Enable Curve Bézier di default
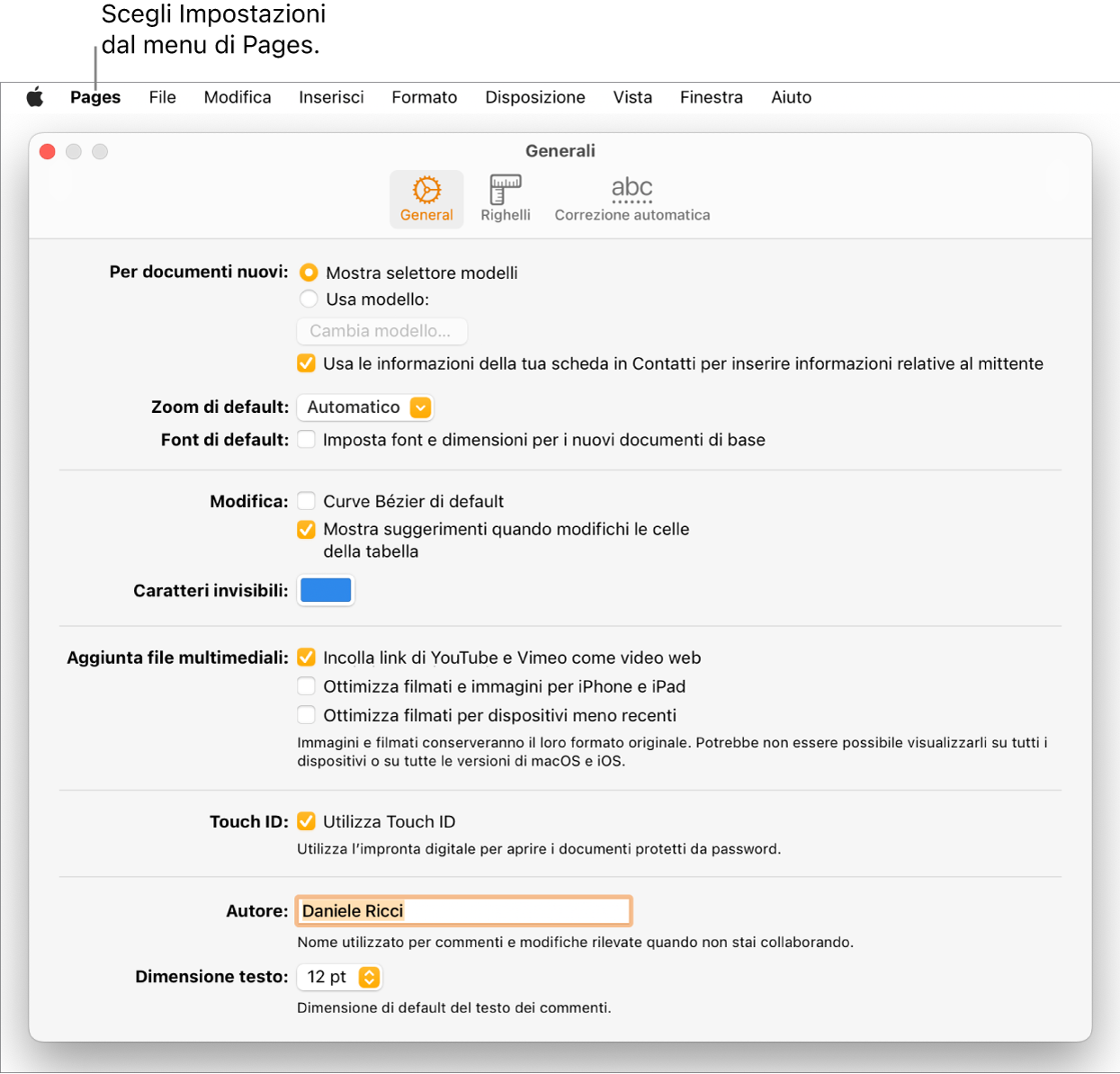The width and height of the screenshot is (1120, 1074). pos(307,501)
